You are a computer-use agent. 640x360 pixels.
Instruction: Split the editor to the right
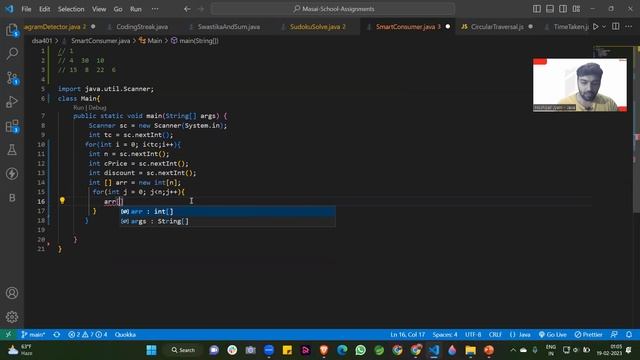click(616, 27)
